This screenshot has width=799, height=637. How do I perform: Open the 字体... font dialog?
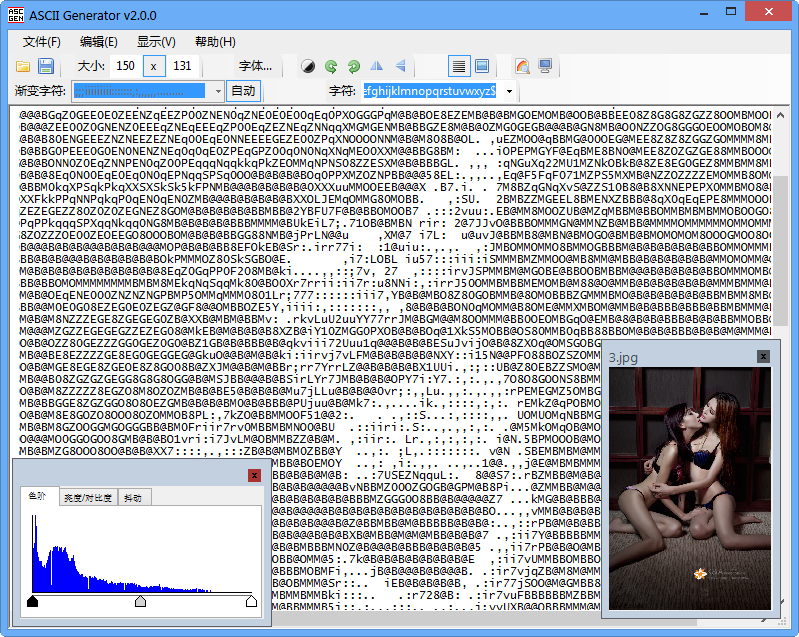[255, 66]
